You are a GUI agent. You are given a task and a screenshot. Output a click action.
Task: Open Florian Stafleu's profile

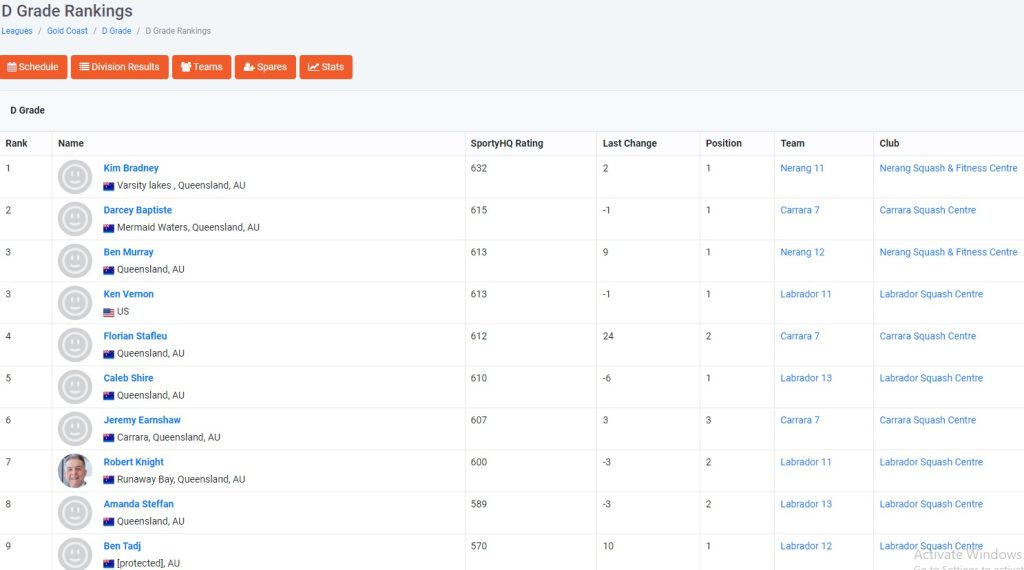click(x=135, y=336)
